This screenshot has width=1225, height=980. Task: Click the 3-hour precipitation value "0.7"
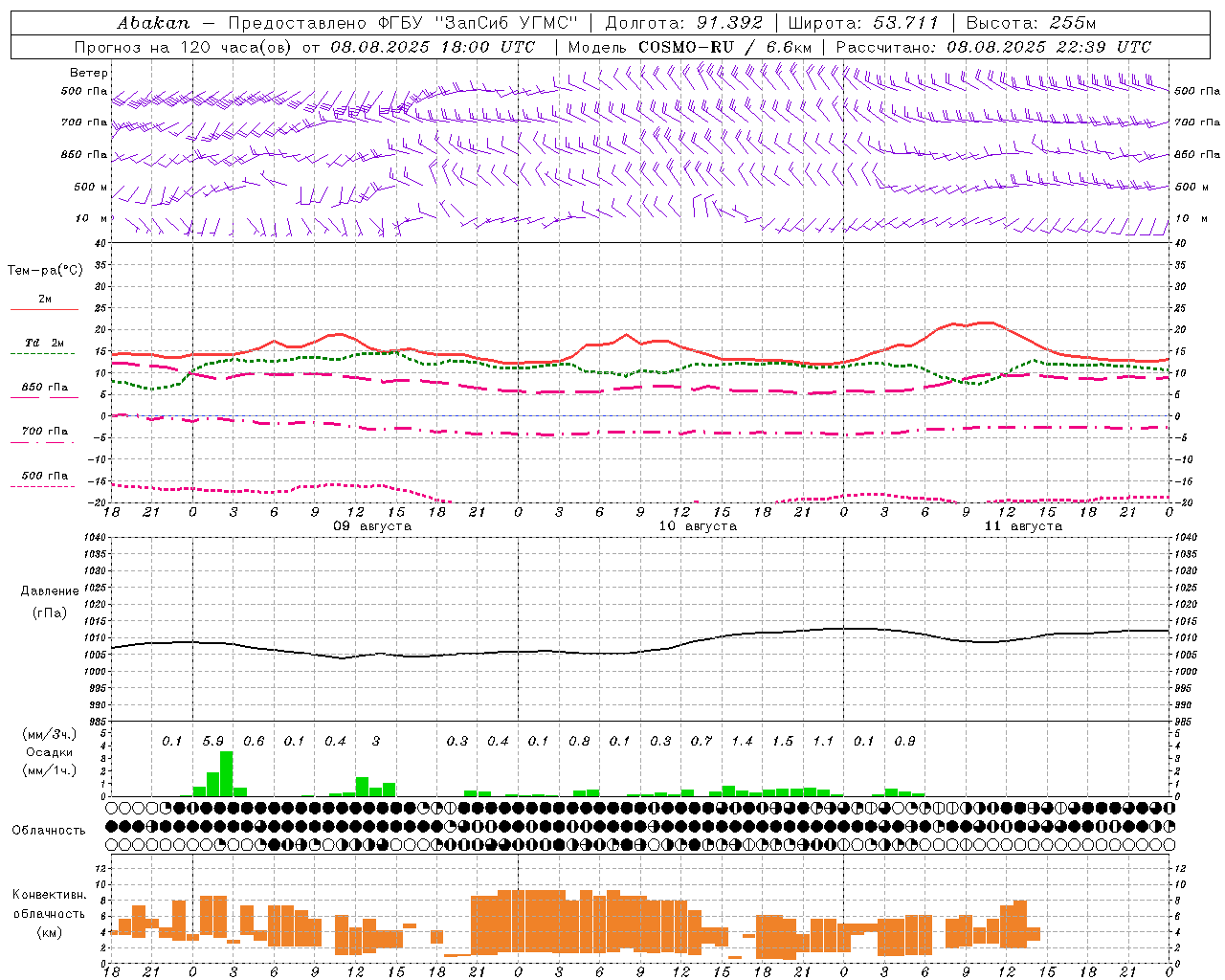pos(702,742)
